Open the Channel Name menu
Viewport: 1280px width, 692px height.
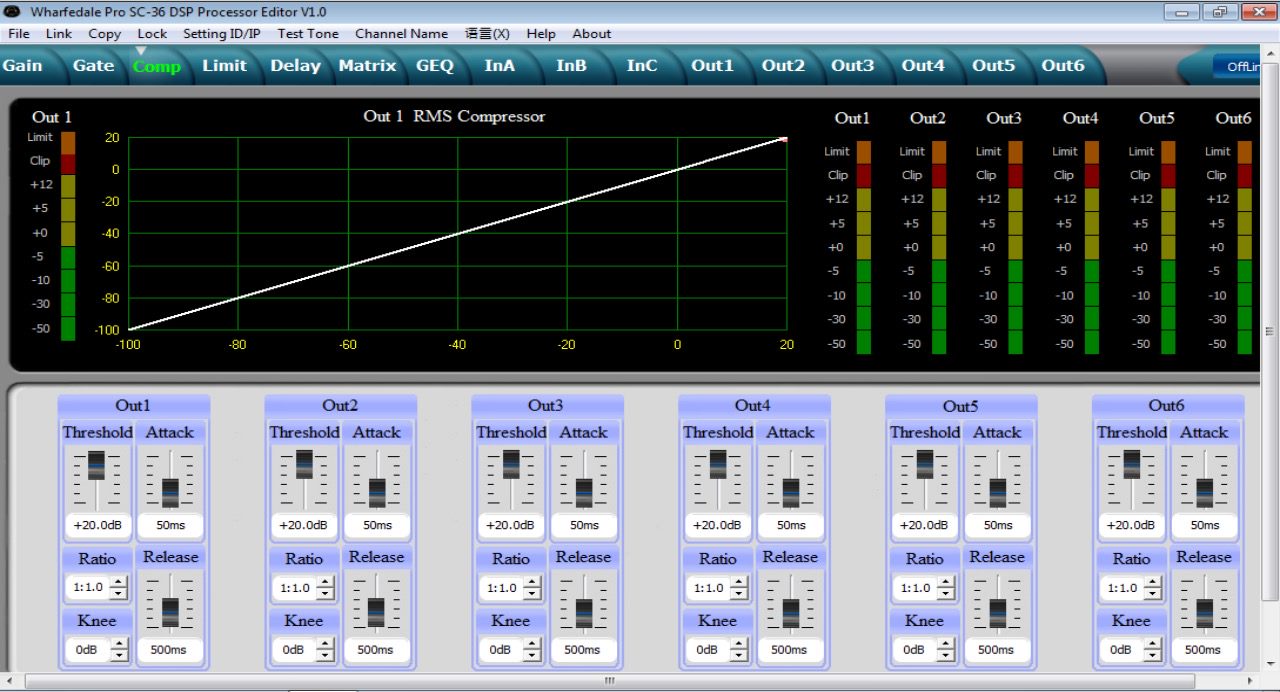pyautogui.click(x=401, y=33)
